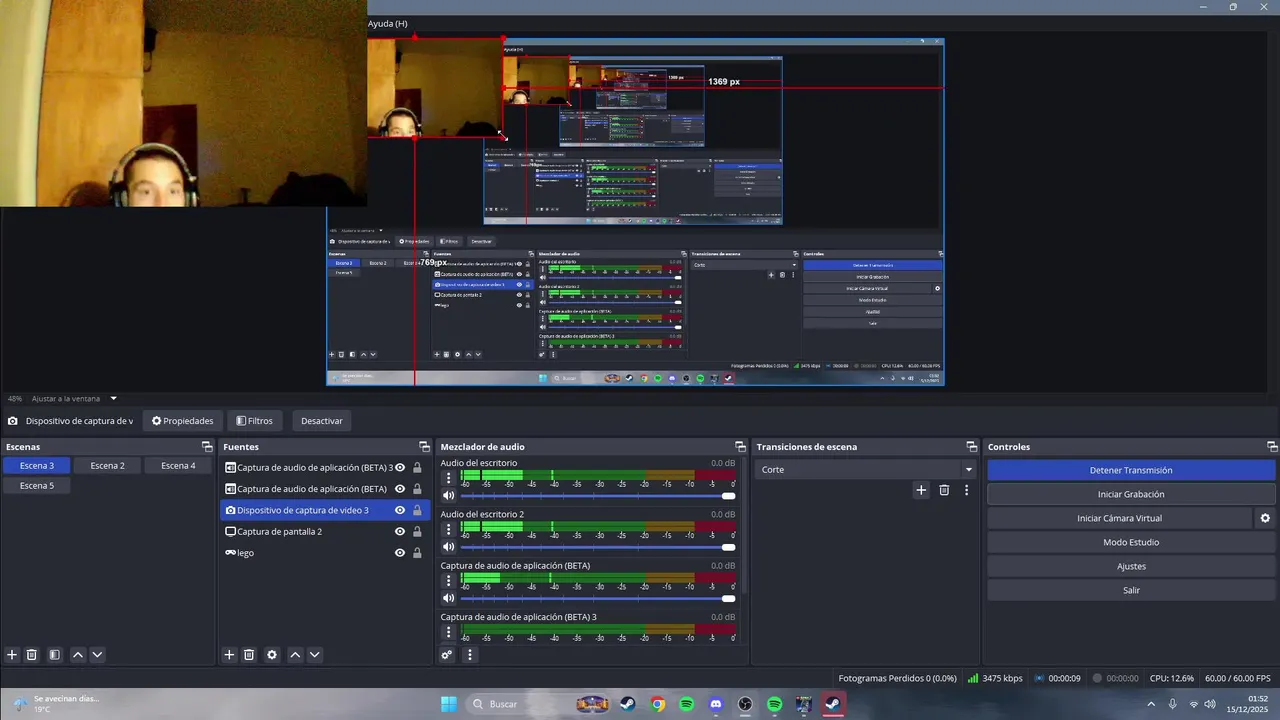Add a new scene with plus icon

tap(12, 655)
